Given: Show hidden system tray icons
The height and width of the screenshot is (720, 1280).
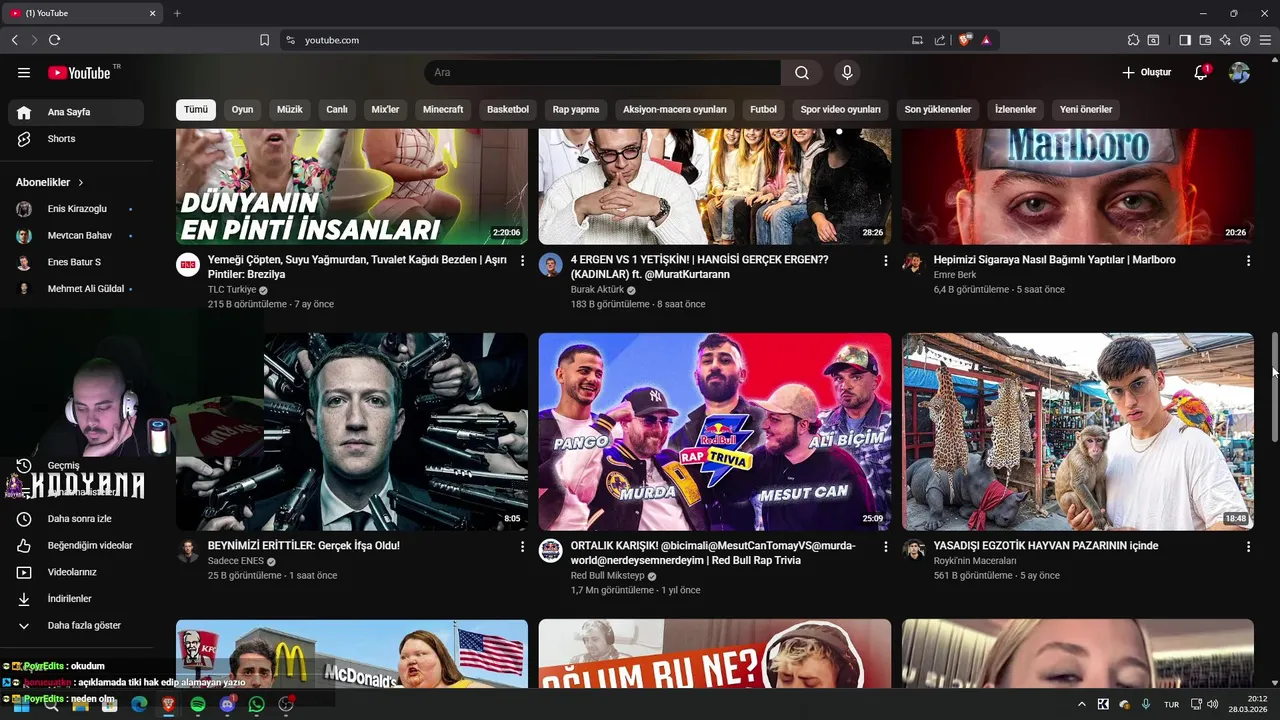Looking at the screenshot, I should [x=1081, y=704].
